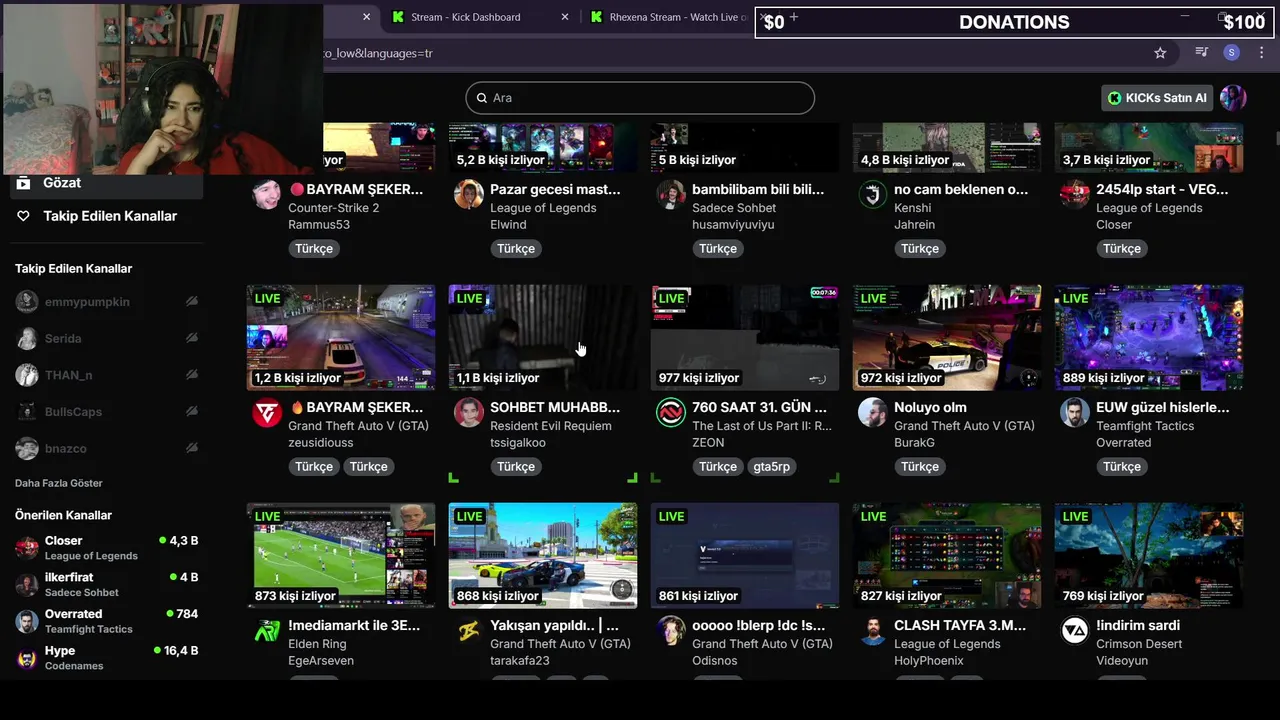Click the magnifier icon in the search box

click(x=481, y=98)
